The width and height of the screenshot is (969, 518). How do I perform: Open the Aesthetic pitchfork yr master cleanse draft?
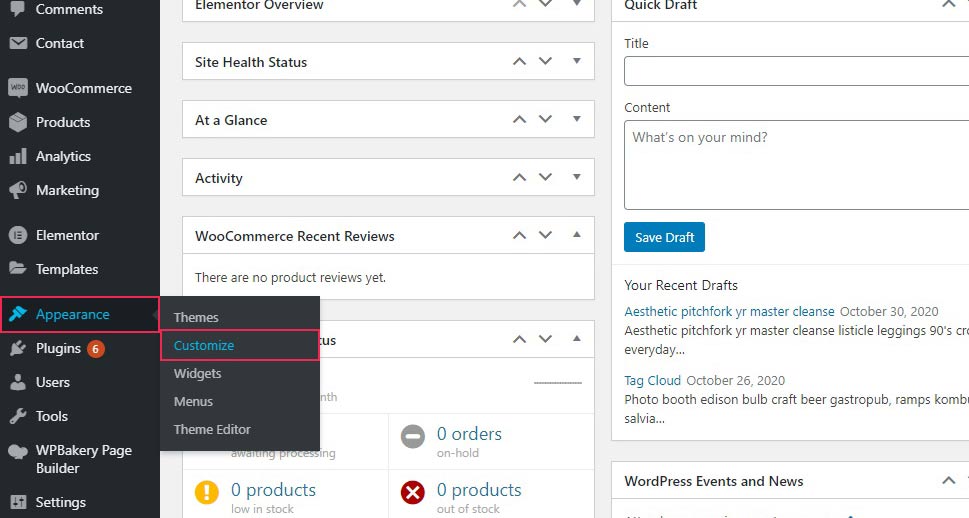tap(729, 311)
